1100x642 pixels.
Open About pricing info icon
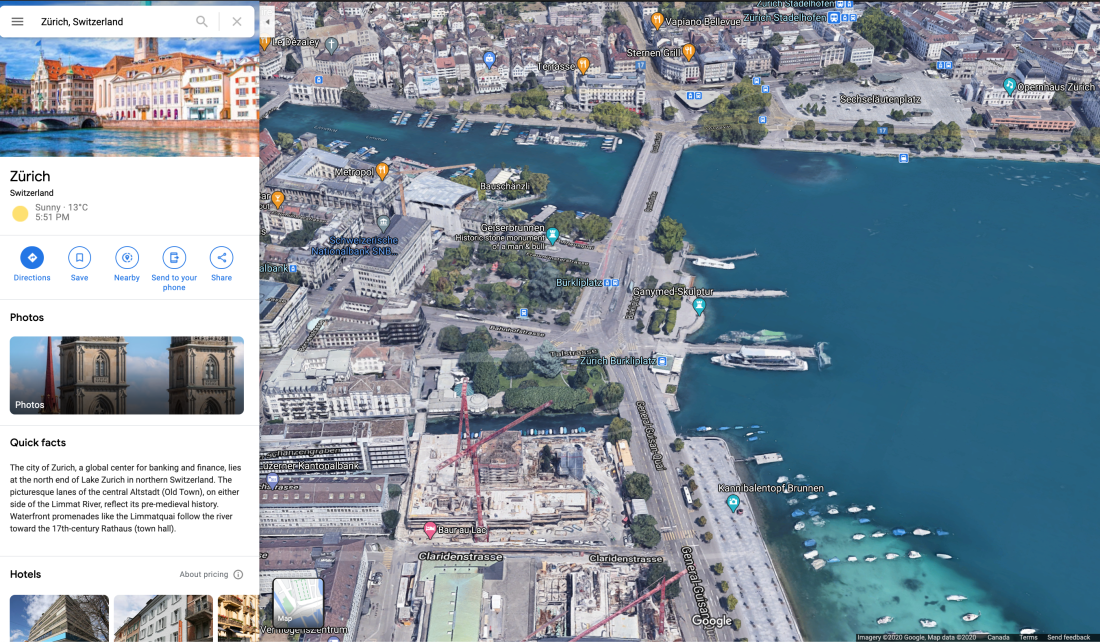(x=239, y=574)
